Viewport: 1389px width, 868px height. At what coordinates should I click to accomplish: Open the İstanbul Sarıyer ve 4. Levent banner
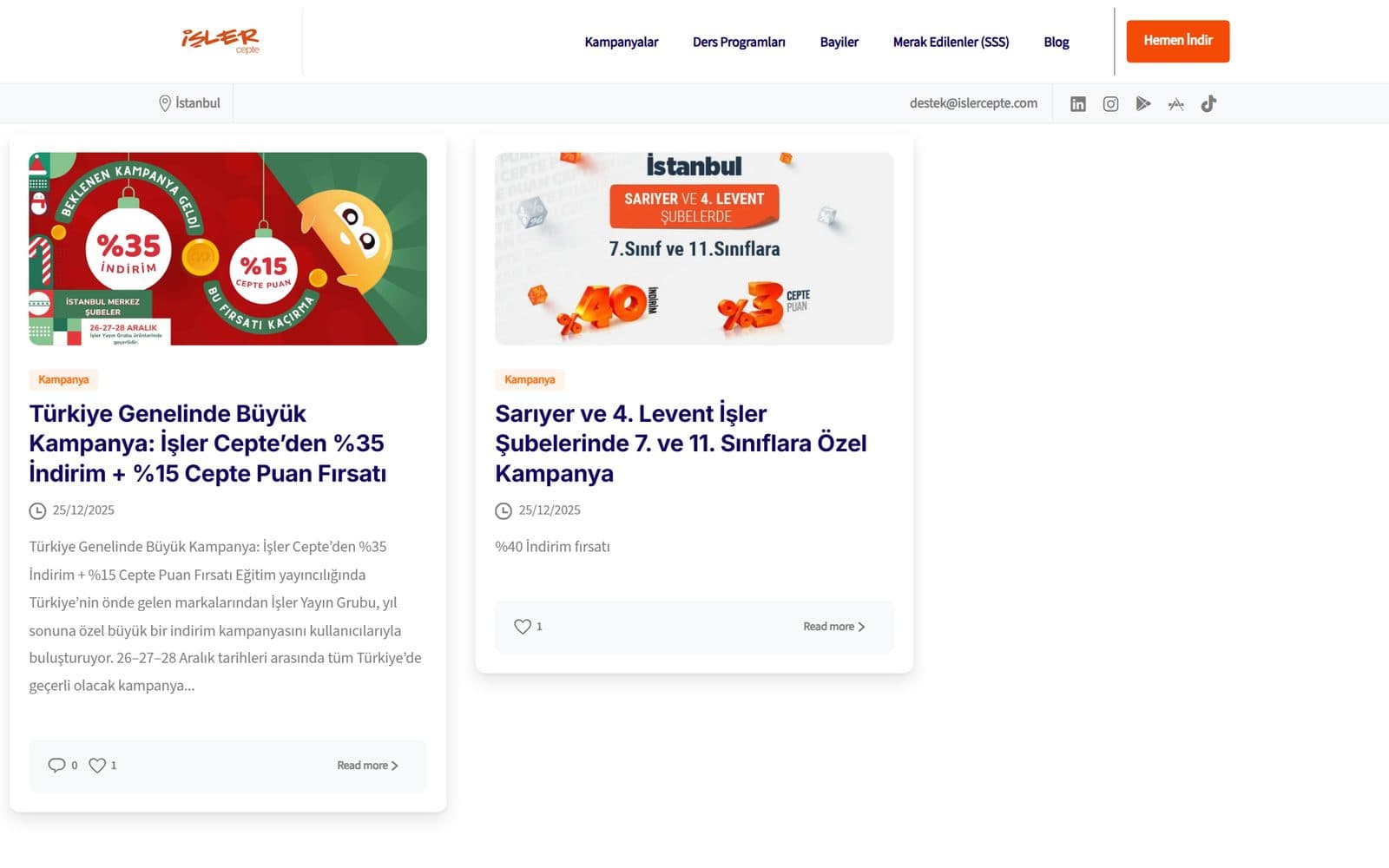pos(694,249)
